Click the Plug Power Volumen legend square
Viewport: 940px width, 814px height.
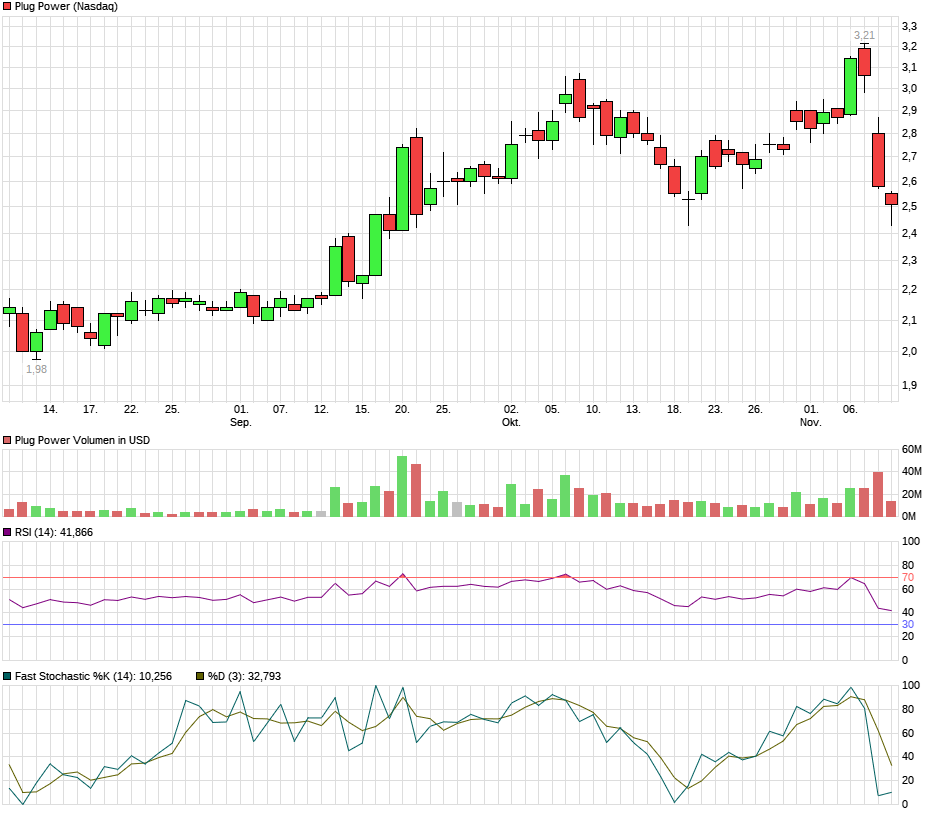pos(8,440)
